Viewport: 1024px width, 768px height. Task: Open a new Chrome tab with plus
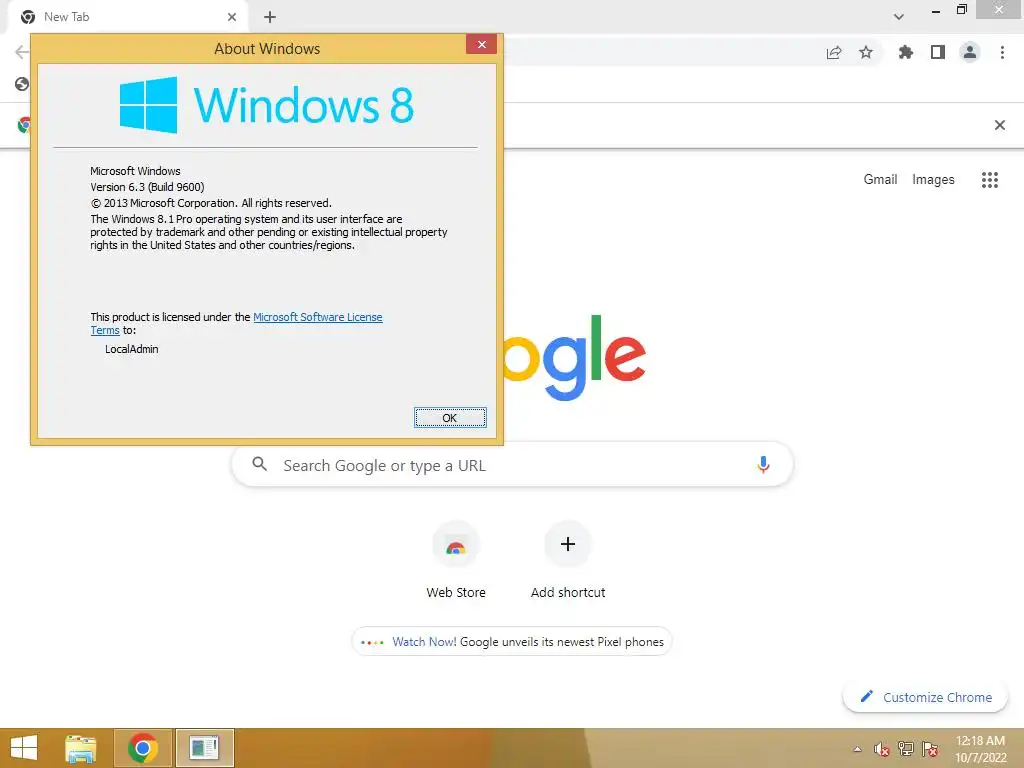click(270, 17)
